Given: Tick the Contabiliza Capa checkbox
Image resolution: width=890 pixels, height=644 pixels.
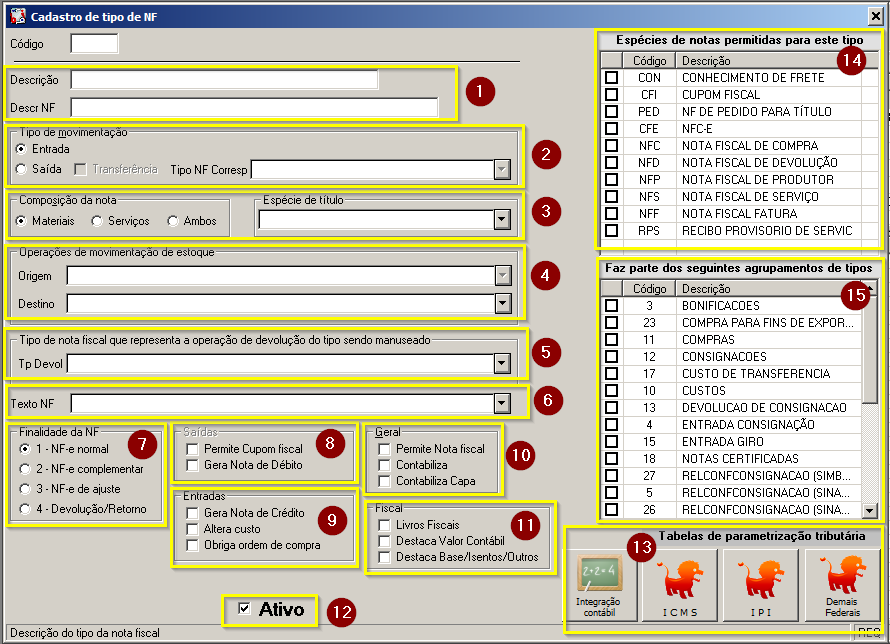Looking at the screenshot, I should pyautogui.click(x=384, y=481).
